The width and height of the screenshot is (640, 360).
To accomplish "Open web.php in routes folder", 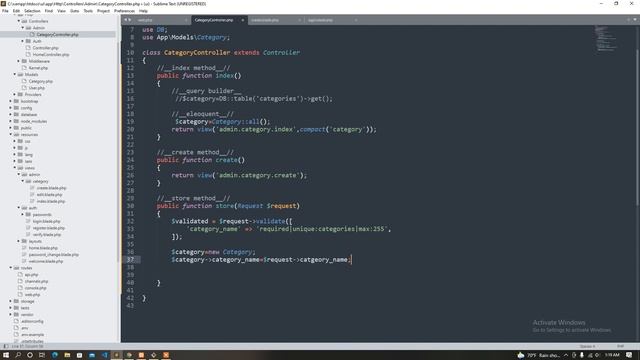I will 32,295.
